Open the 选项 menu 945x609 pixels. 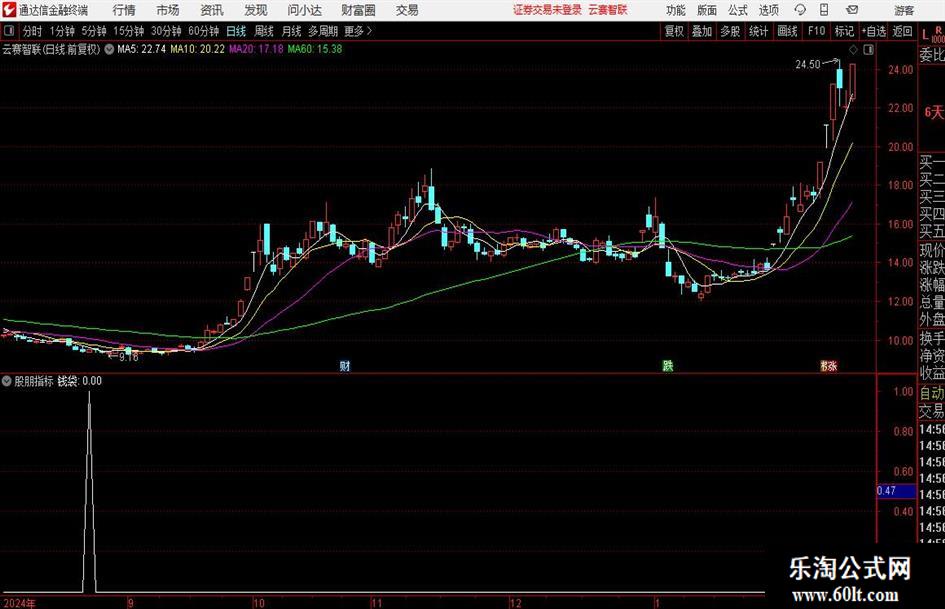(x=768, y=10)
